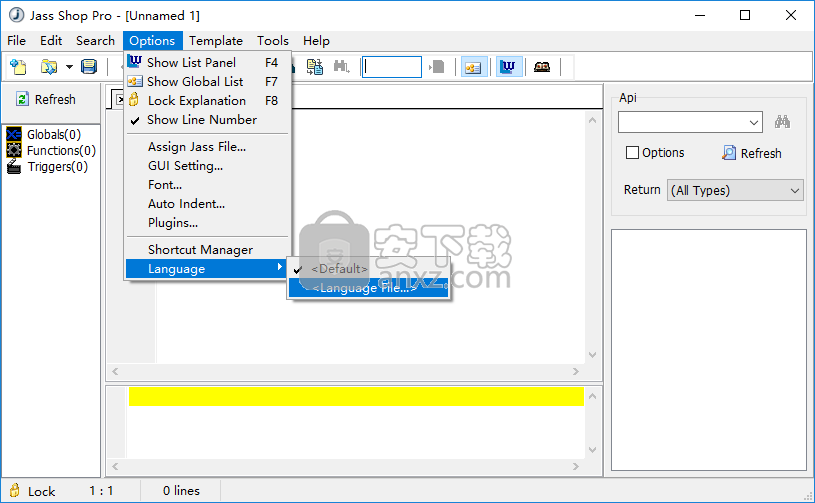Click the editor horizontal scrollbar right arrow
Screen dimensions: 815x503
(x=575, y=371)
